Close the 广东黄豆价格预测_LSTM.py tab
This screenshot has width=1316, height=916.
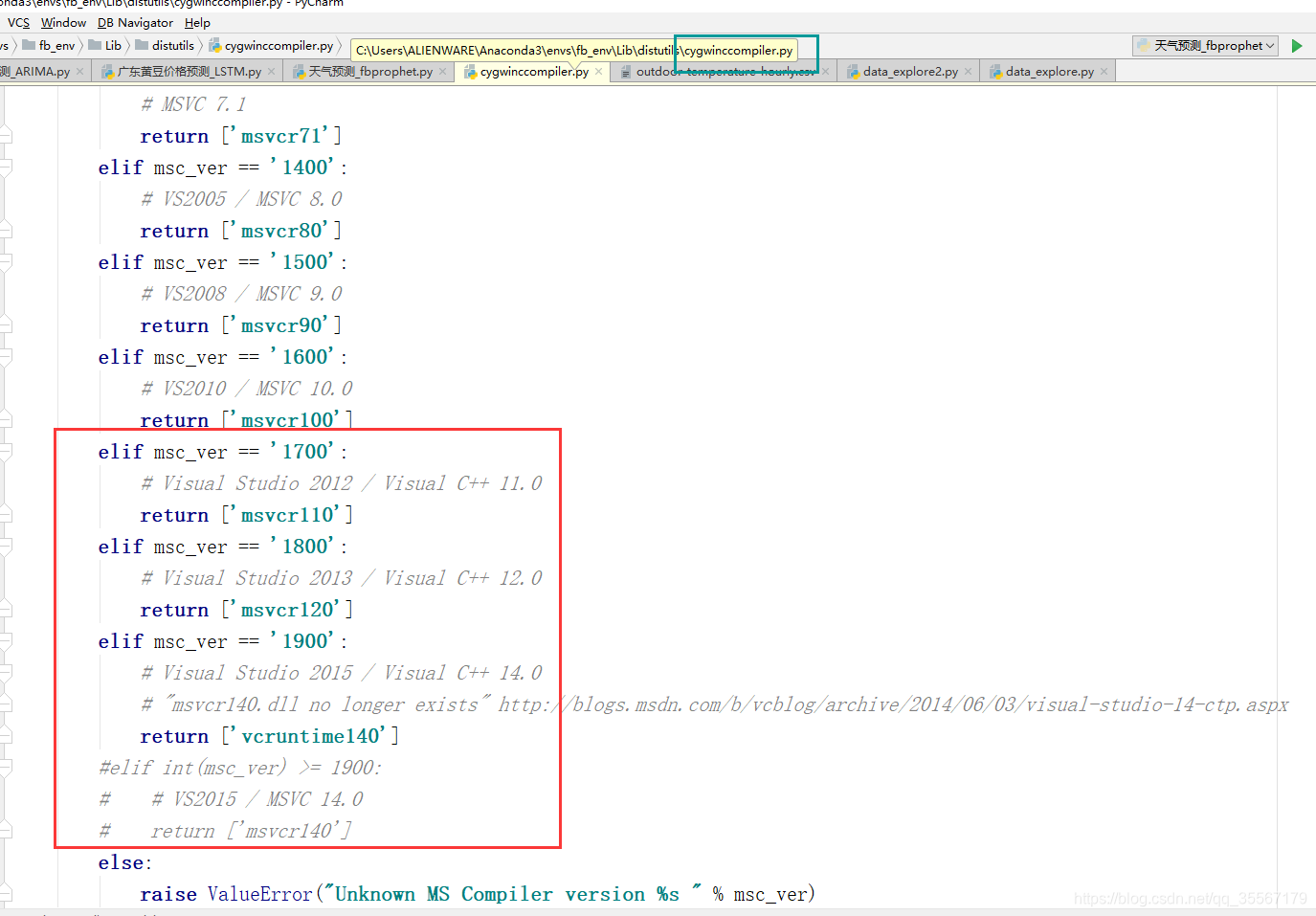pos(272,72)
